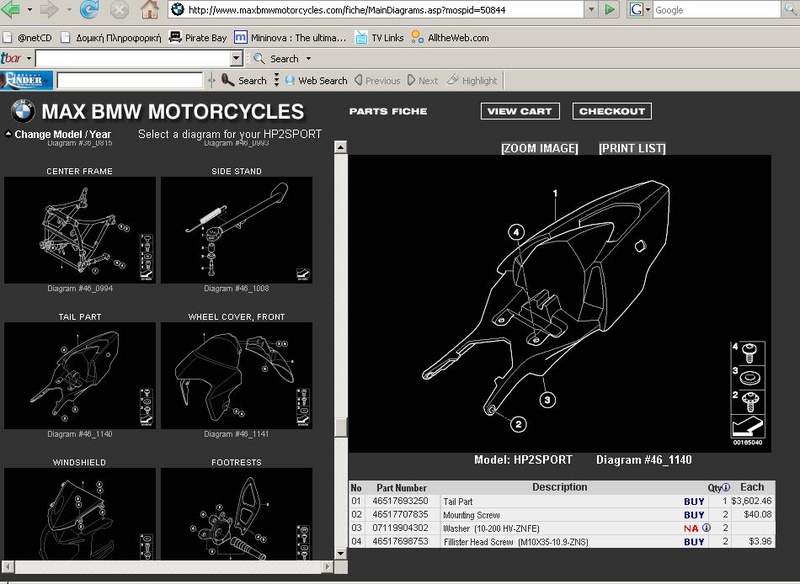800x584 pixels.
Task: Click callout number 4 on diagram
Action: [516, 233]
